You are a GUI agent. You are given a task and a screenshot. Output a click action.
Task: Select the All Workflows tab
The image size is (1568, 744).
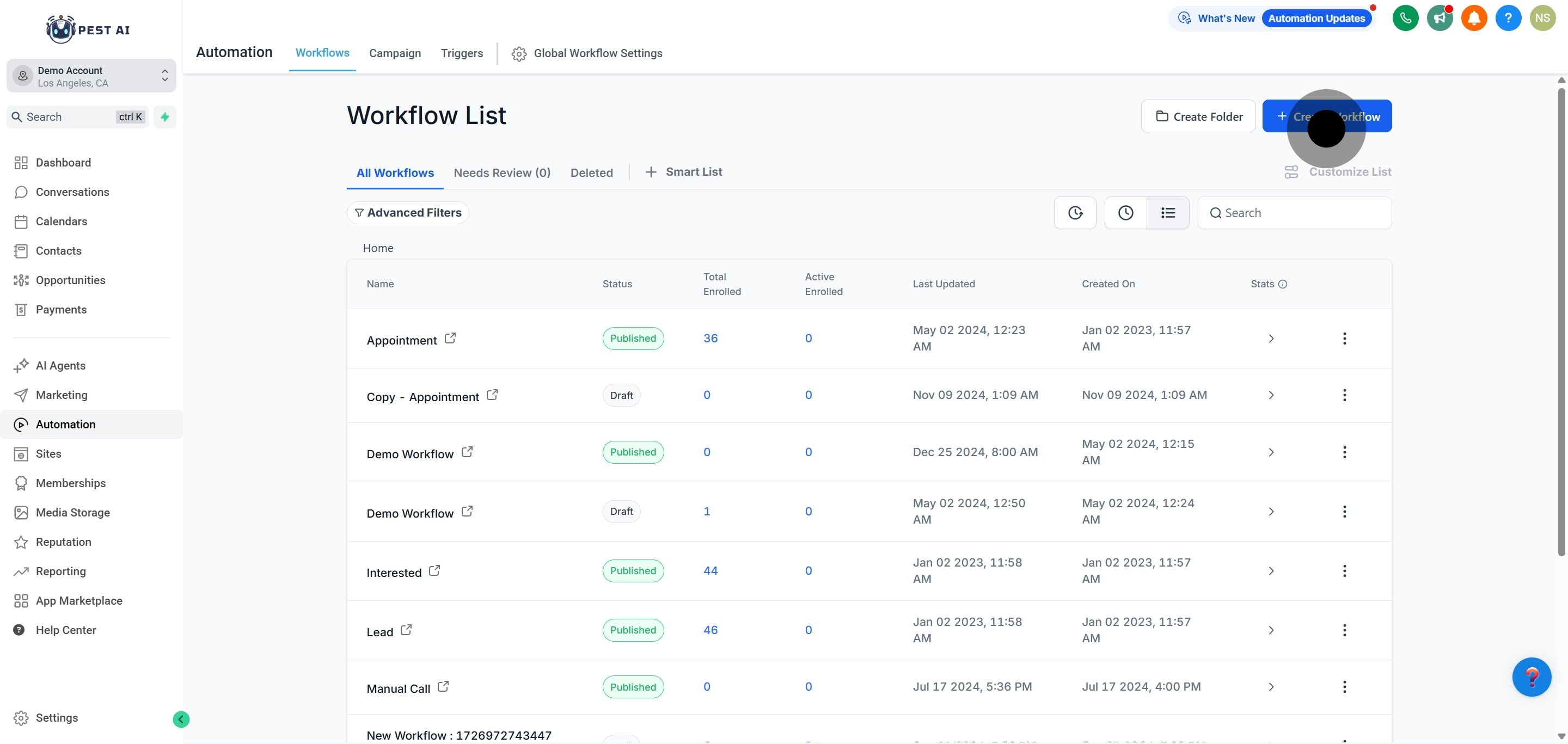[395, 173]
